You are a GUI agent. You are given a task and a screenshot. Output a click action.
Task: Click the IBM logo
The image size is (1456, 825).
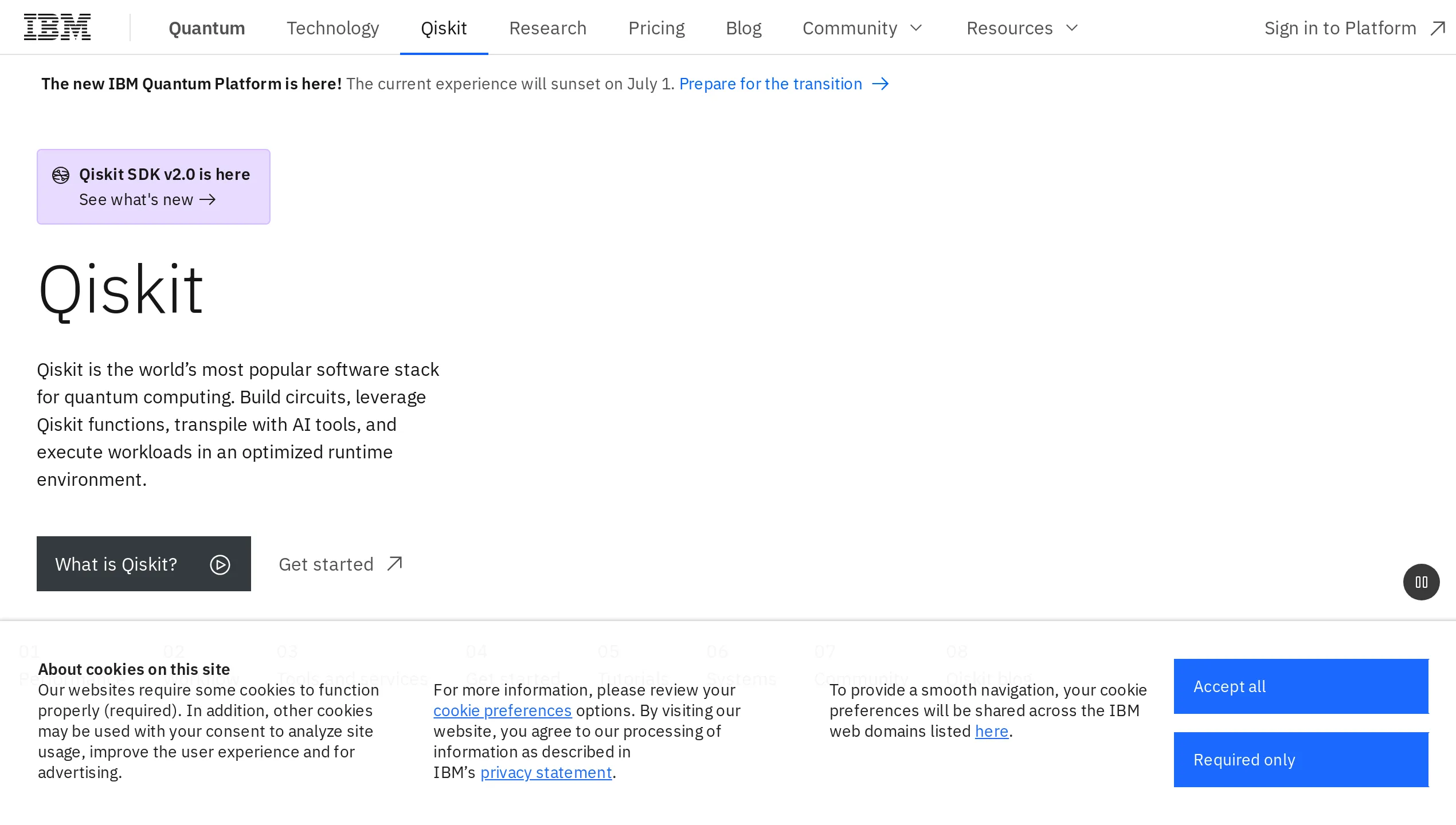pyautogui.click(x=57, y=26)
